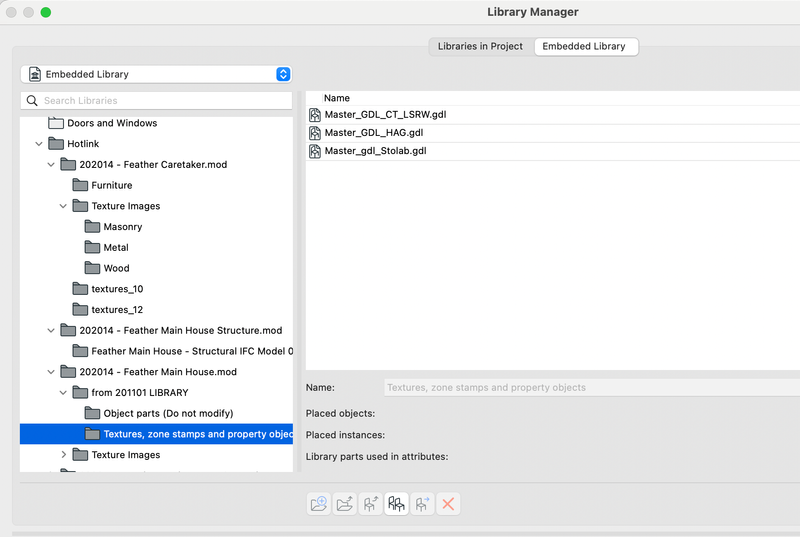Image resolution: width=800 pixels, height=537 pixels.
Task: Click the magnifier icon in search box
Action: tap(32, 100)
